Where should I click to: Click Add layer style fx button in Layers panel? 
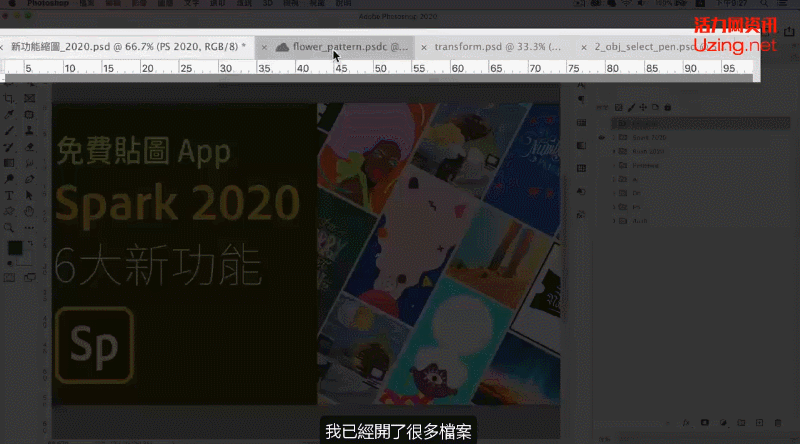coord(687,423)
